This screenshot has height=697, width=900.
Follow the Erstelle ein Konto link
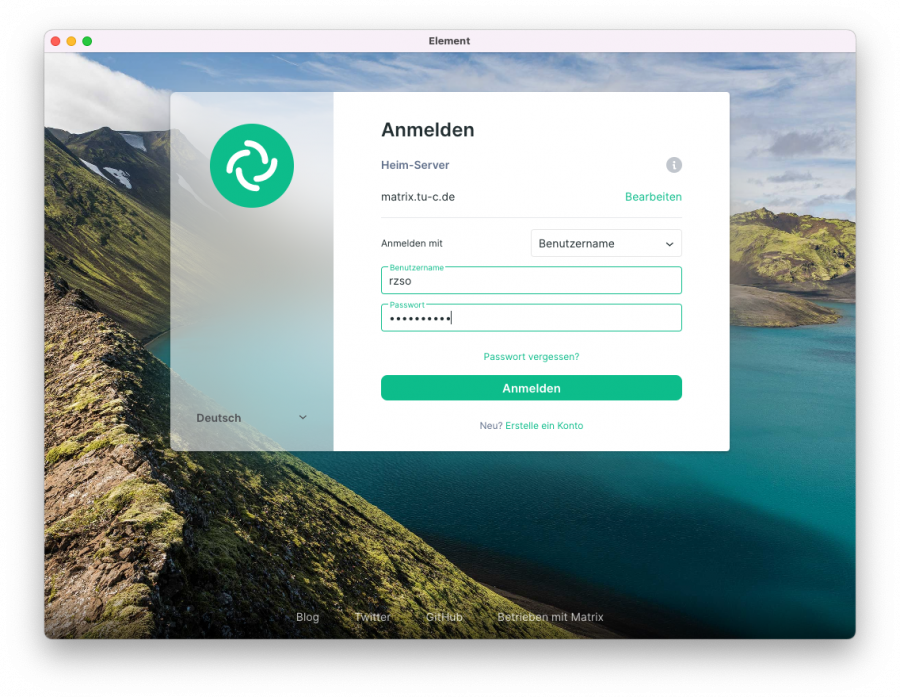click(x=544, y=426)
